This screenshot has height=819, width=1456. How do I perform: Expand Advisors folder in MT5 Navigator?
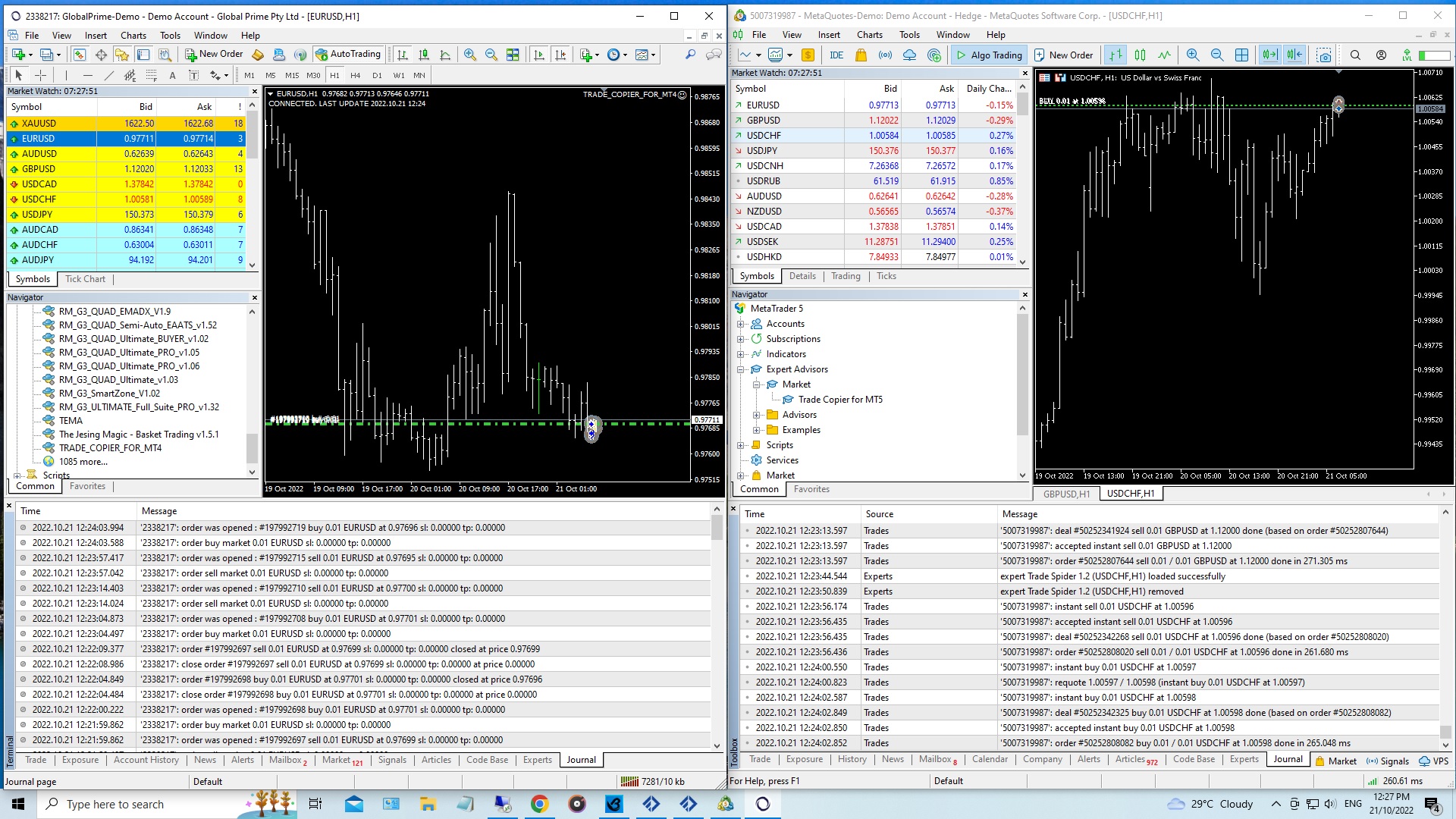756,415
